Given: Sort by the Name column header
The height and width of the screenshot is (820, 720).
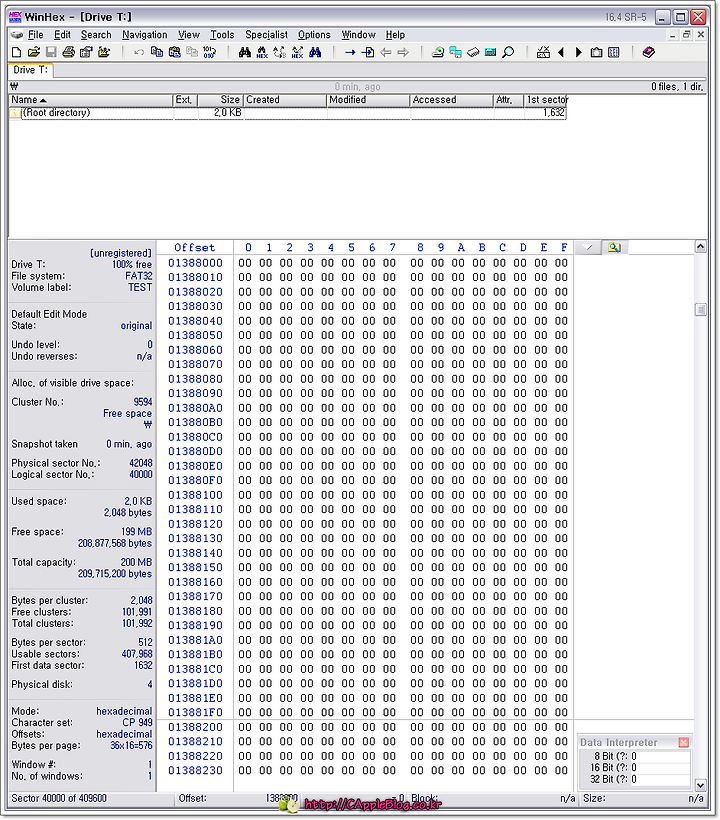Looking at the screenshot, I should pyautogui.click(x=91, y=100).
